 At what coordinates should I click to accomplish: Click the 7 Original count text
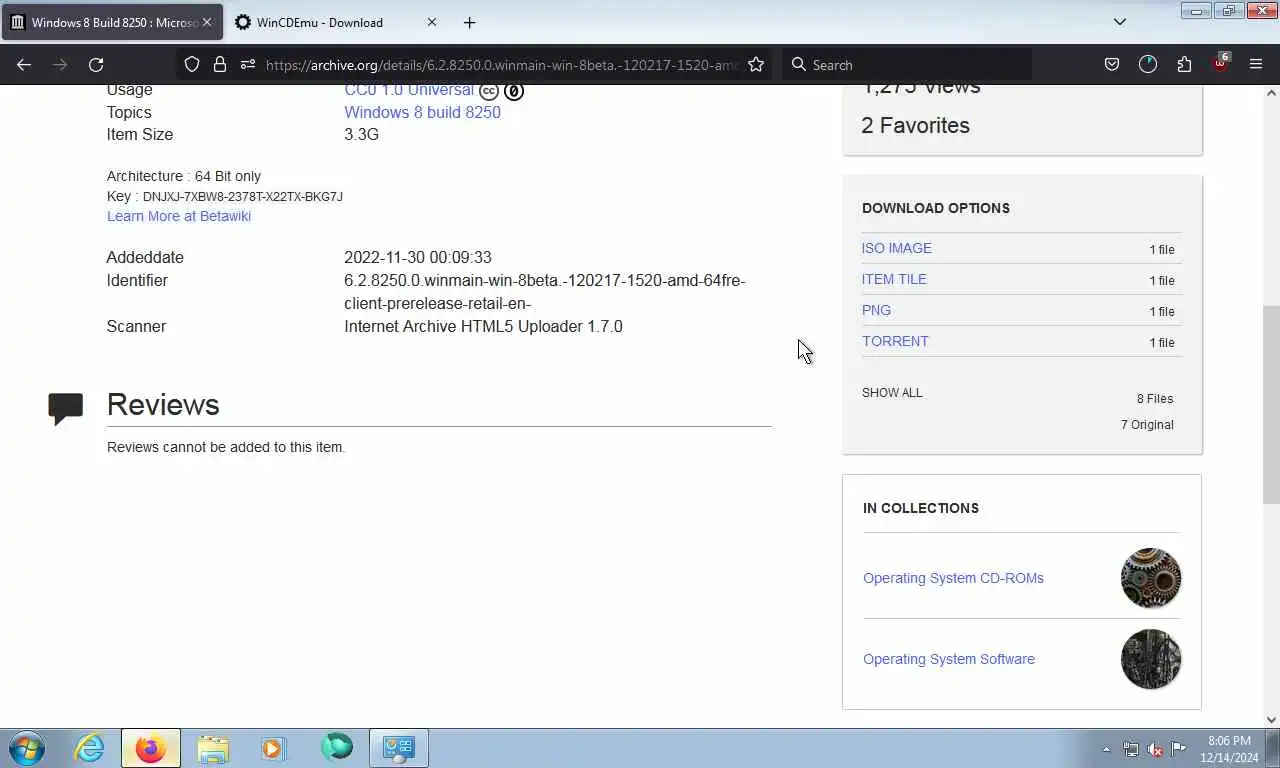(1147, 425)
